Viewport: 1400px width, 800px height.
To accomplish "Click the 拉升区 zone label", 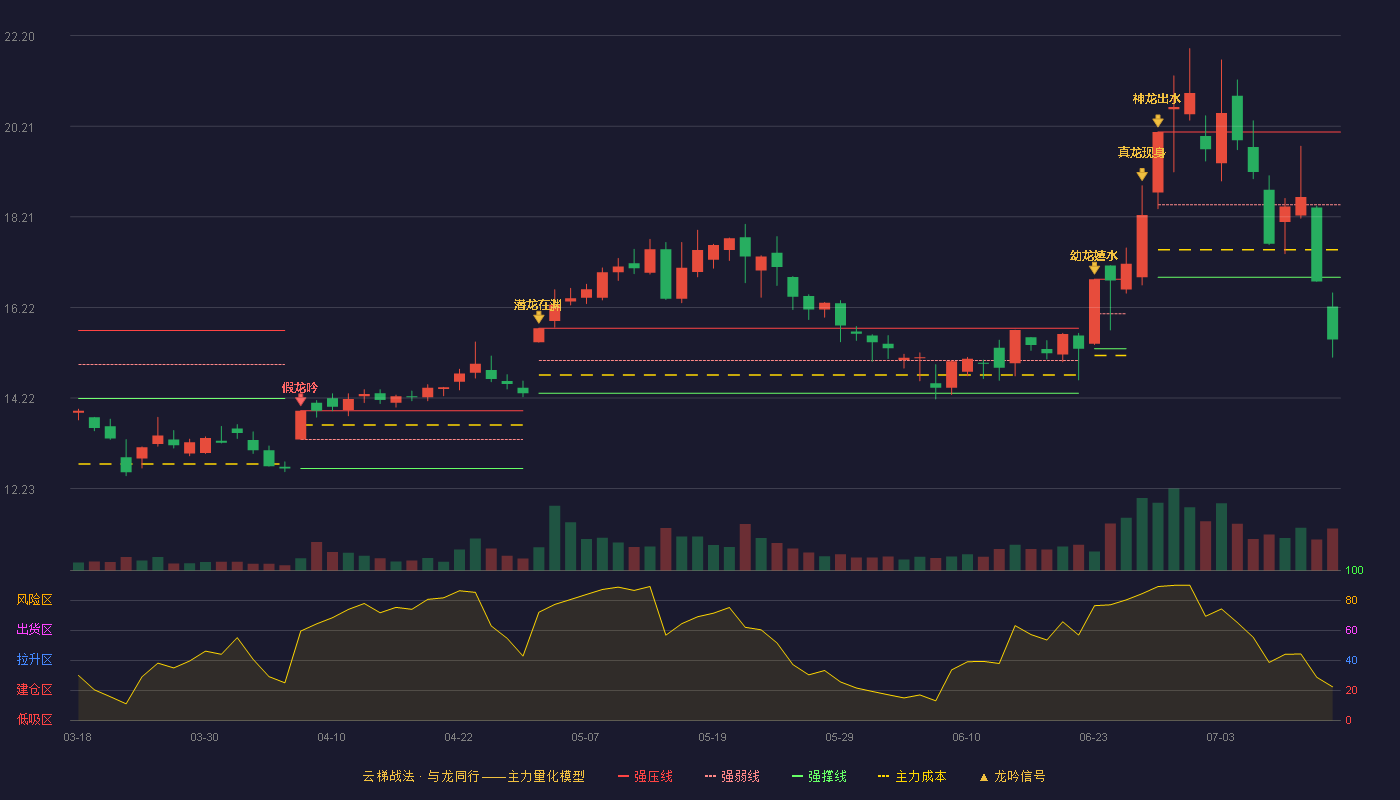I will 35,660.
